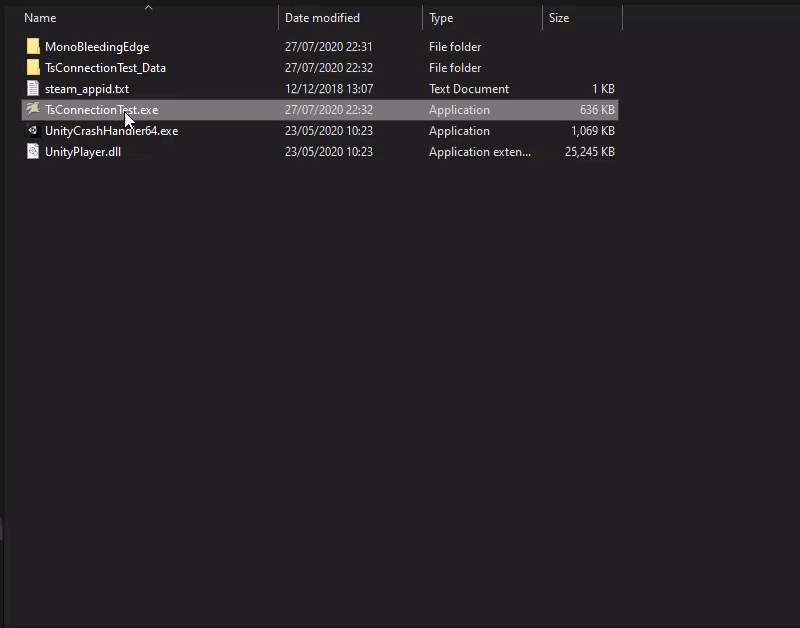Image resolution: width=800 pixels, height=628 pixels.
Task: Click TsConnectionTest.exe's 27/07/2020 22:32 date
Action: pyautogui.click(x=329, y=110)
